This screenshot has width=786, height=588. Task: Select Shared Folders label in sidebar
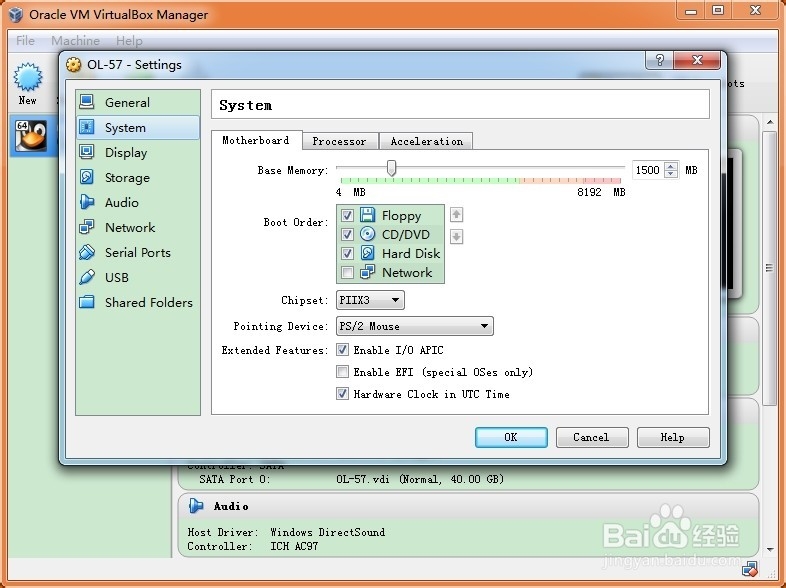click(x=149, y=302)
